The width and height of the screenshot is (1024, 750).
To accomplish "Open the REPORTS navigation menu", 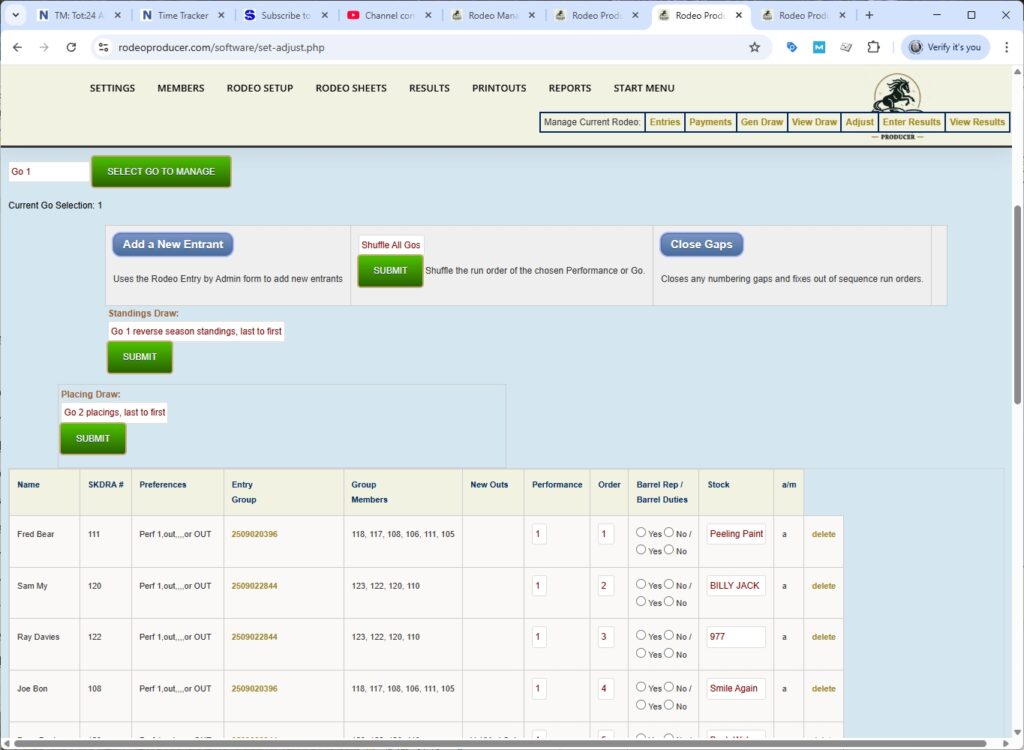I will [569, 88].
